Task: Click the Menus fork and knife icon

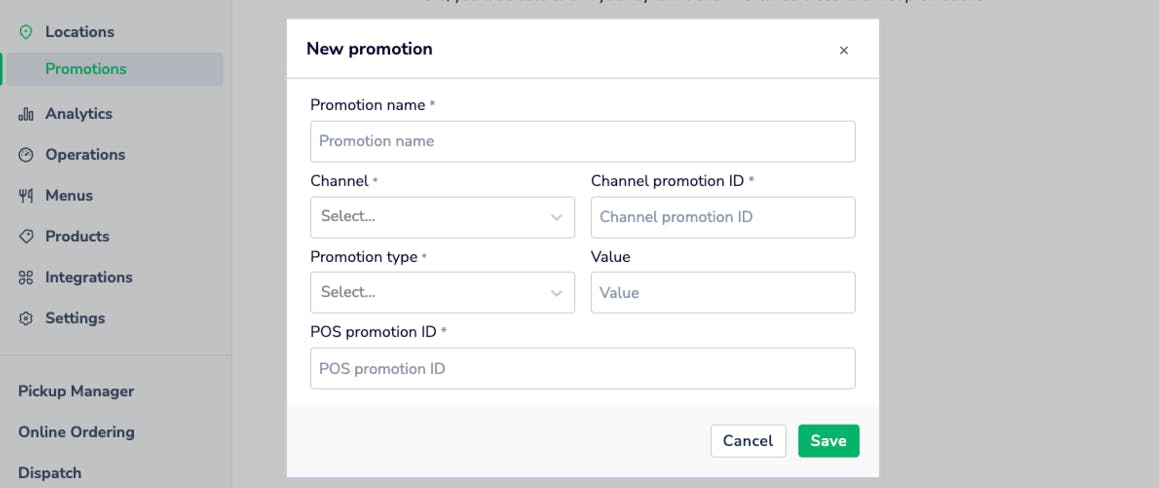Action: 26,196
